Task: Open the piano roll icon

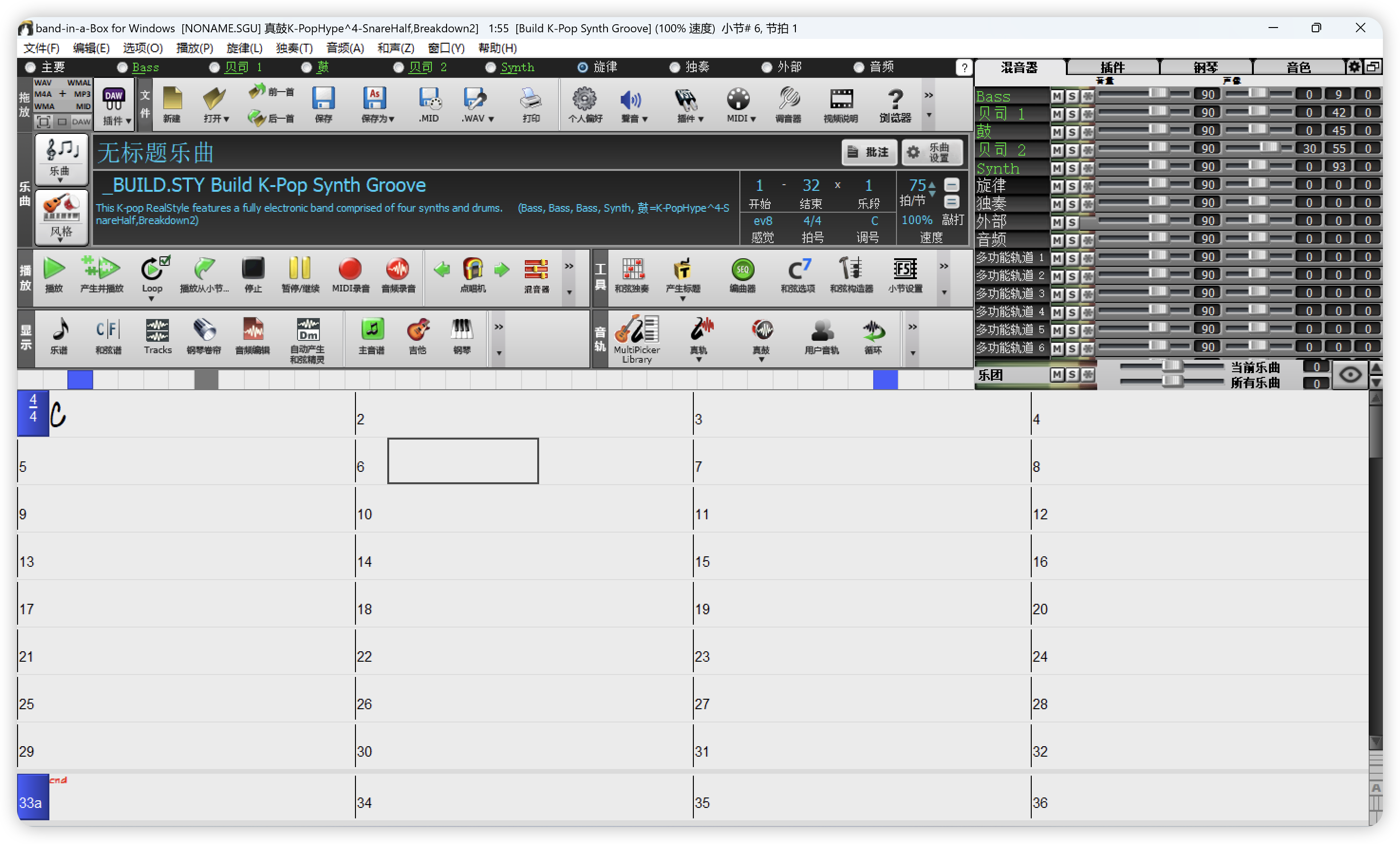Action: 204,336
